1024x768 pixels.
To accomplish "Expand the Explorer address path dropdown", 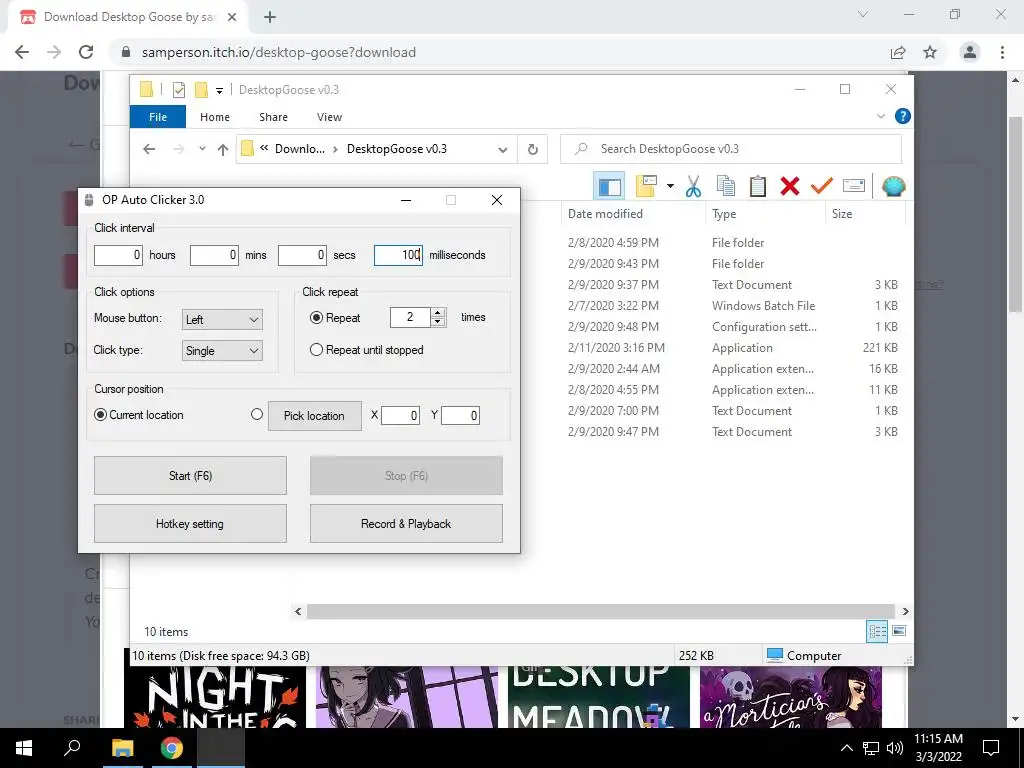I will tap(503, 150).
